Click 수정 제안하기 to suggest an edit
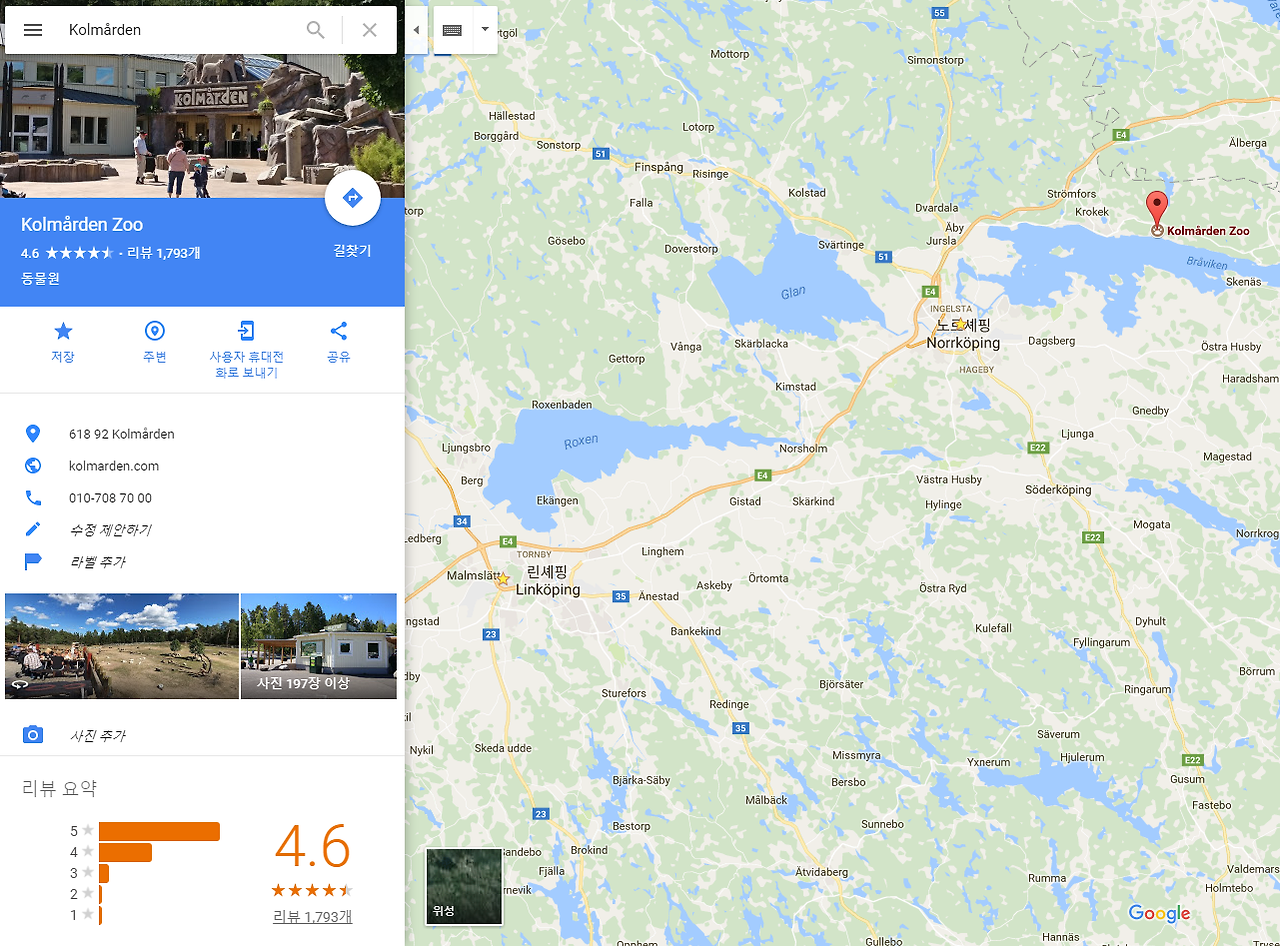 point(110,530)
